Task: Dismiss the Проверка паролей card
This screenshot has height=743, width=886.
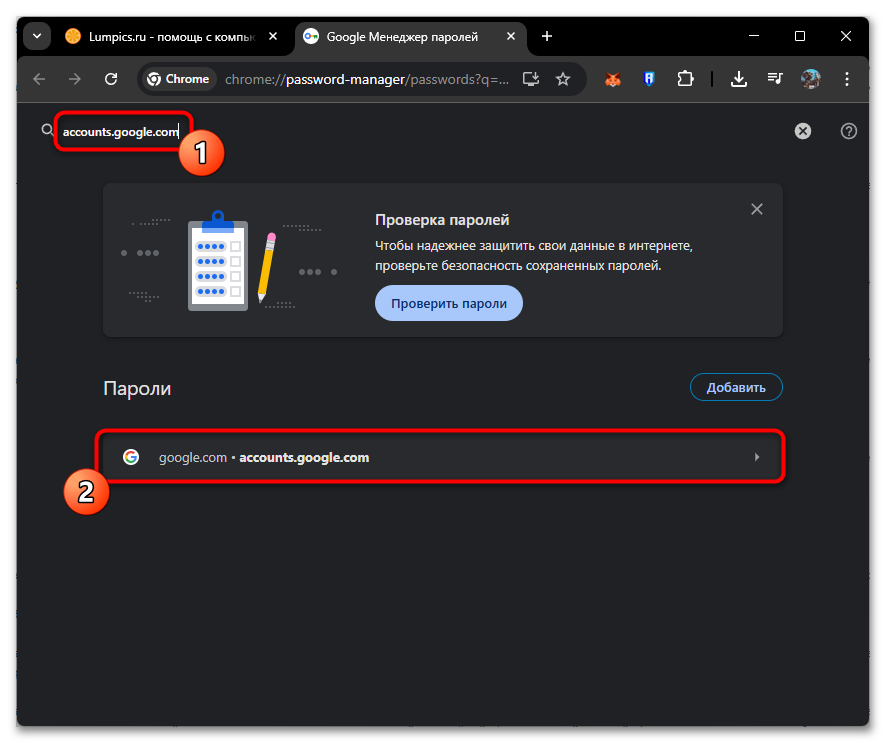Action: coord(757,209)
